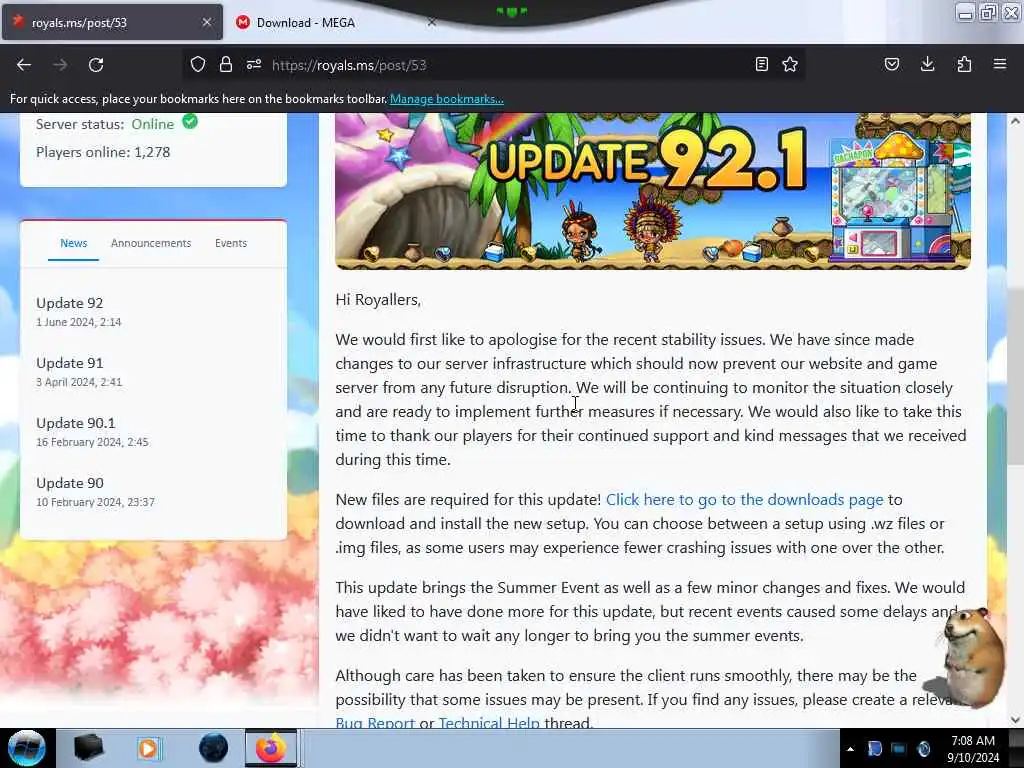Switch to the Download - MEGA tab
Screen dimensions: 1024x768
[306, 22]
